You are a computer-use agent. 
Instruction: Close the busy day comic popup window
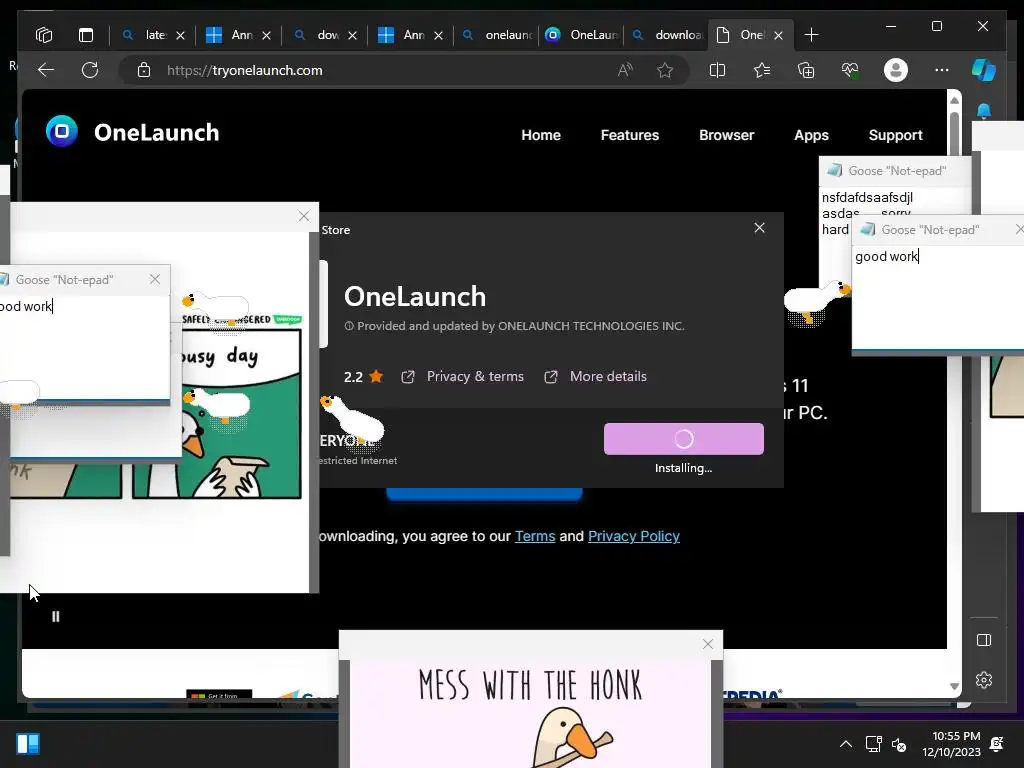304,216
